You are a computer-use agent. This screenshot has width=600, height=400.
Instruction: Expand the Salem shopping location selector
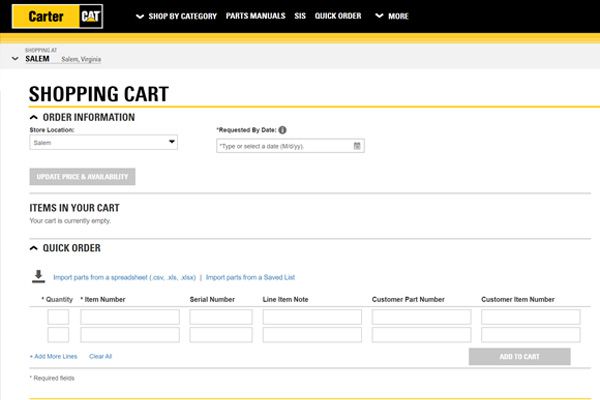(14, 59)
